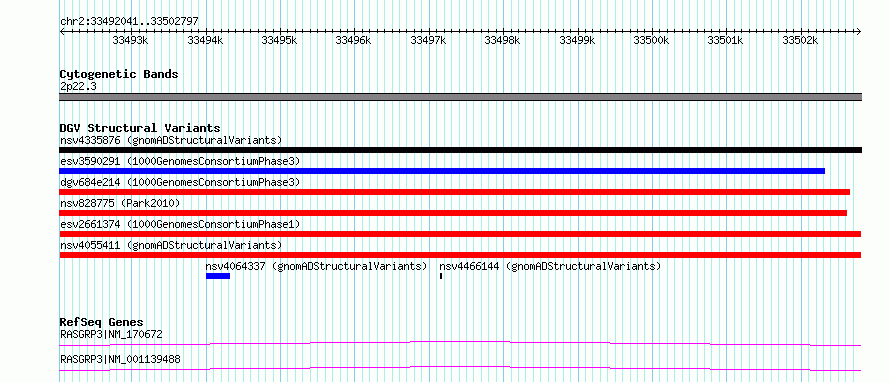Click the black nsv4335876 variant bar

(x=460, y=150)
